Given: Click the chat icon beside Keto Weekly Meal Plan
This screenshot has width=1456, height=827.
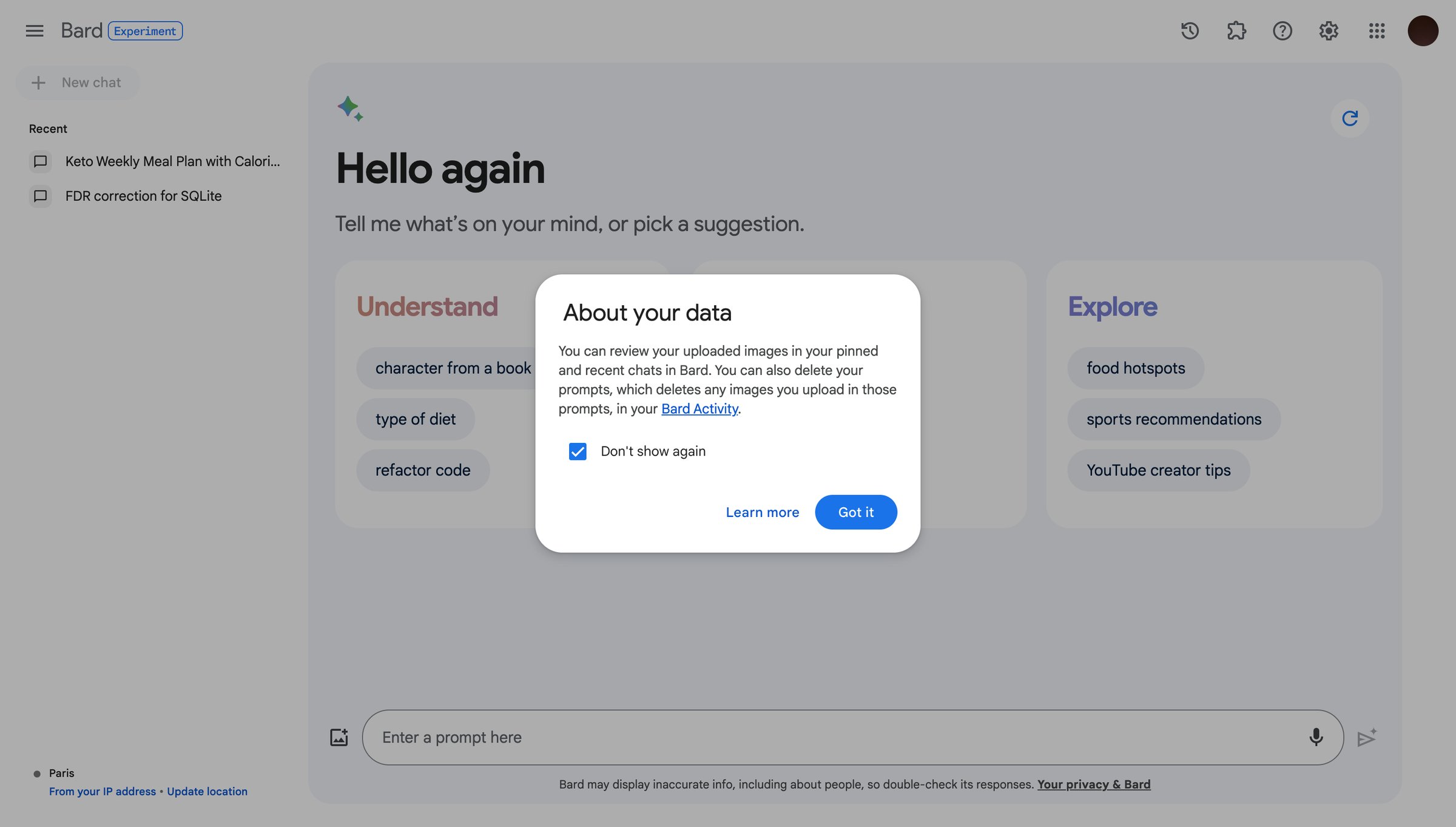Looking at the screenshot, I should [40, 161].
